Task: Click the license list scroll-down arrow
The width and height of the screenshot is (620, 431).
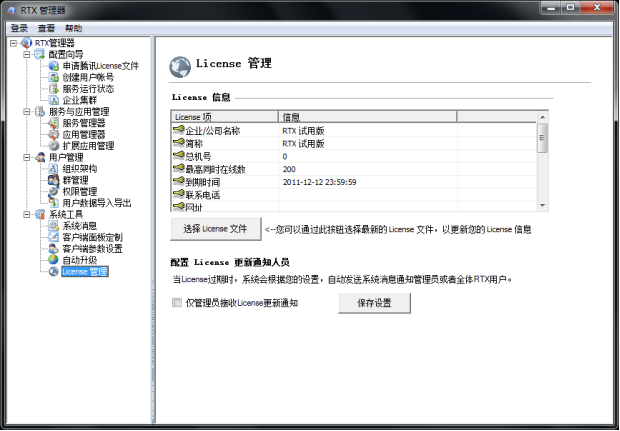Action: coord(542,206)
